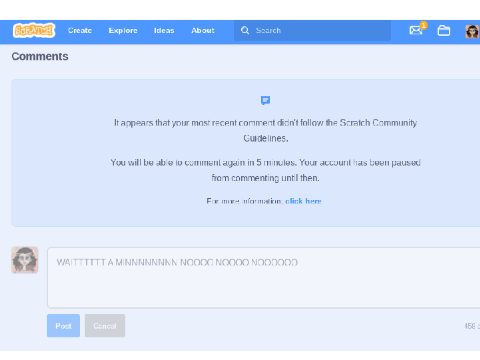Click the comment text box
The width and height of the screenshot is (480, 360).
263,277
